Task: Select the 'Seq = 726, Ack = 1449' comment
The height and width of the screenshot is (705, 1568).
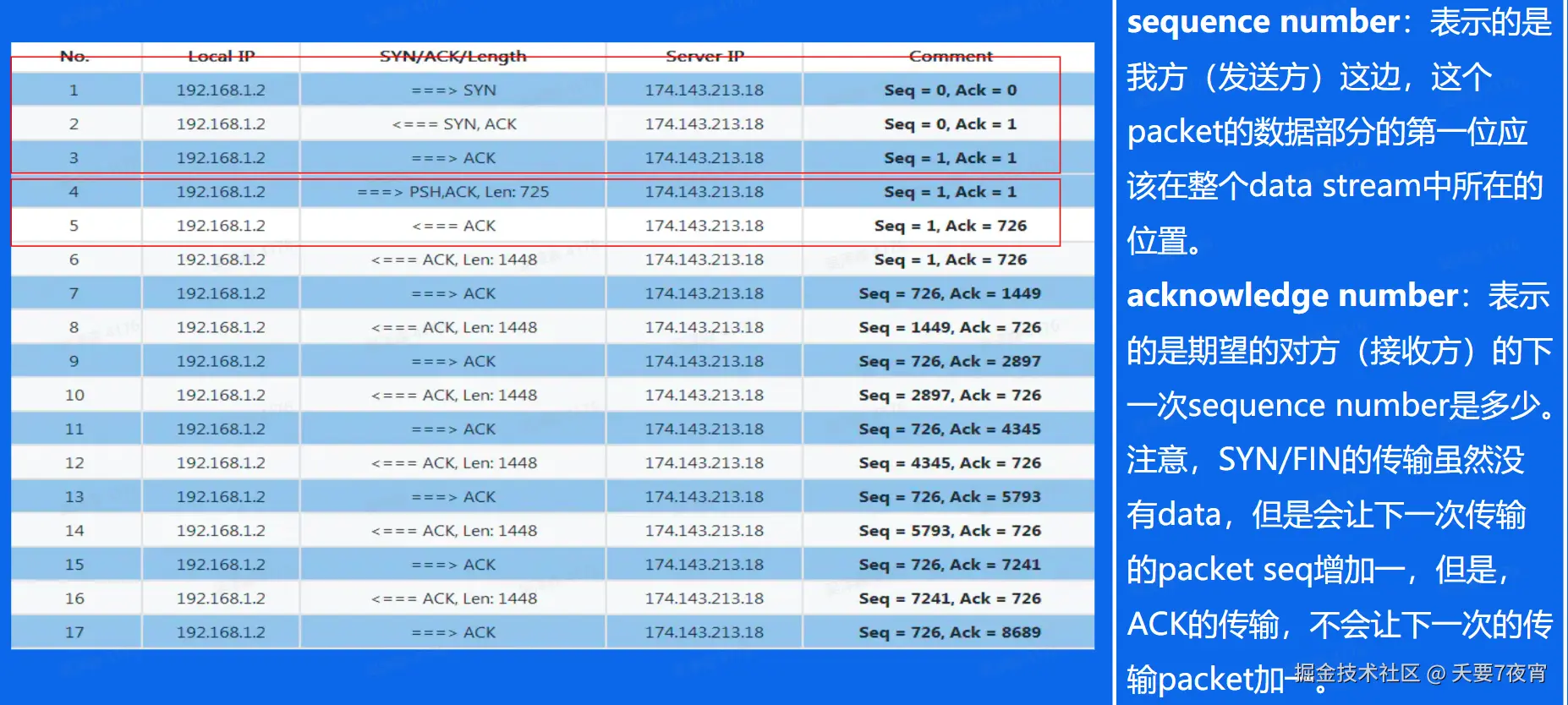Action: (950, 293)
